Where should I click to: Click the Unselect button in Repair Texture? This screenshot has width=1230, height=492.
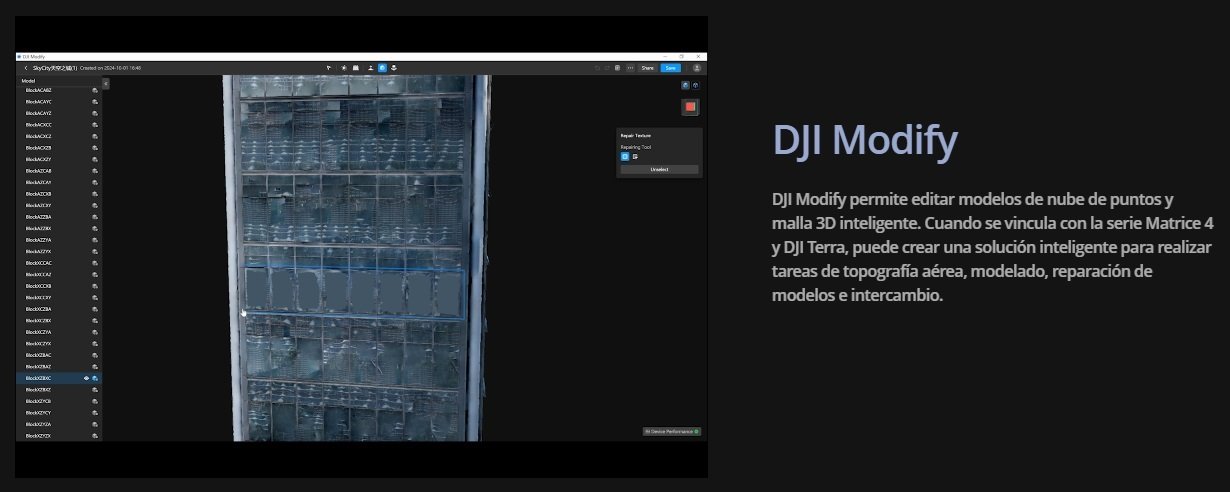tap(659, 170)
